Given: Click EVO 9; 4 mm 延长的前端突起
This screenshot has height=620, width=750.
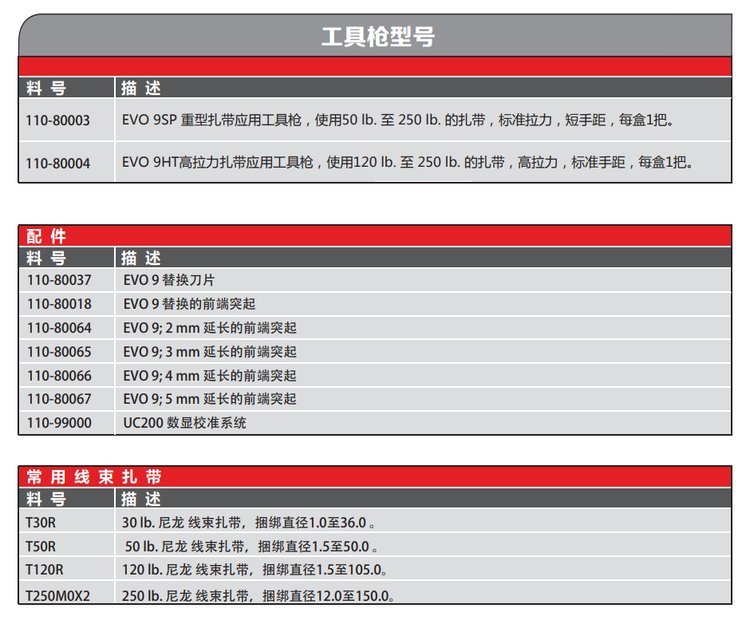Looking at the screenshot, I should coord(210,376).
